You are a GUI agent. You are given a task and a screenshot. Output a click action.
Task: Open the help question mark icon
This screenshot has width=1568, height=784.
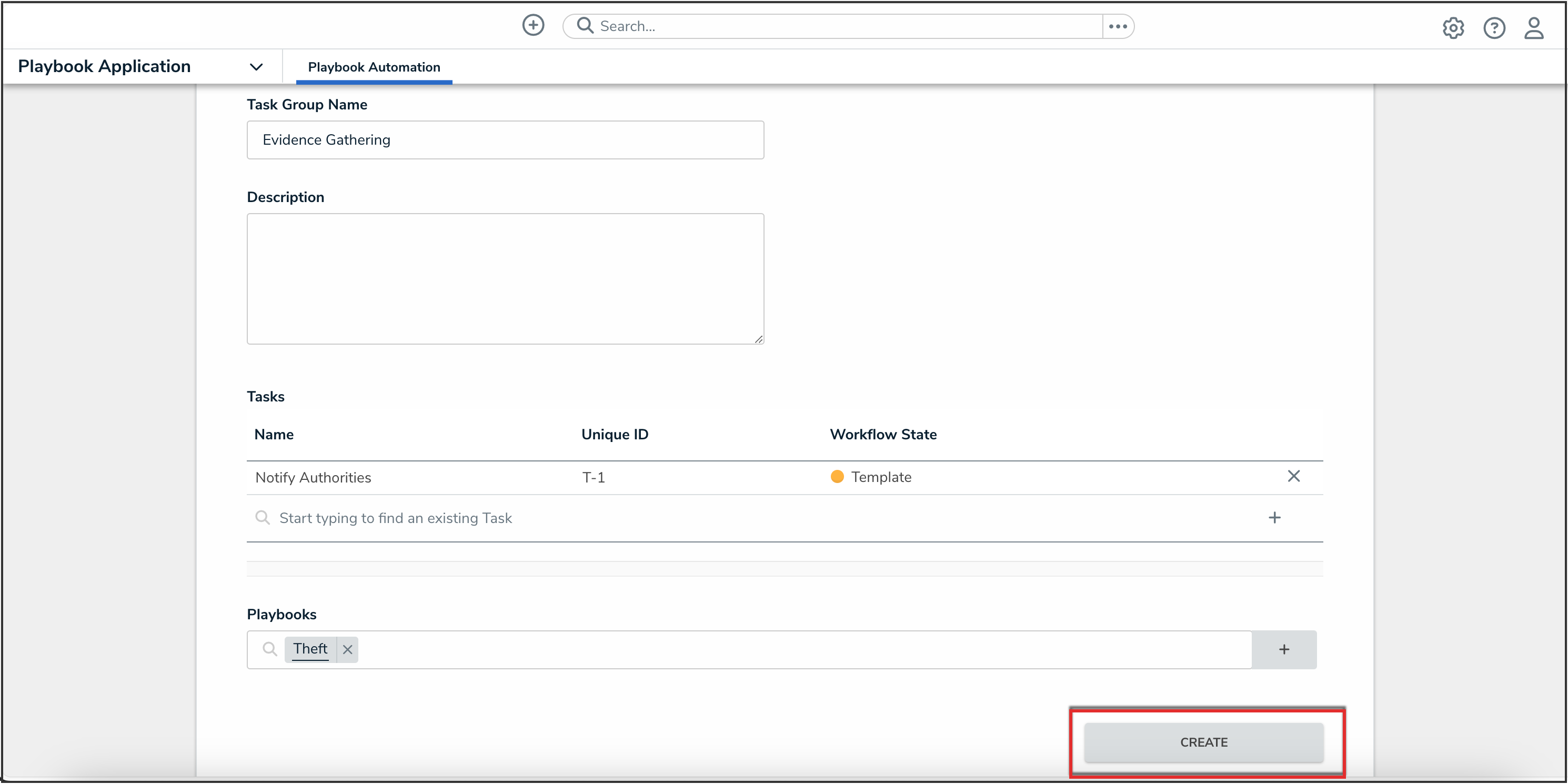click(x=1494, y=27)
